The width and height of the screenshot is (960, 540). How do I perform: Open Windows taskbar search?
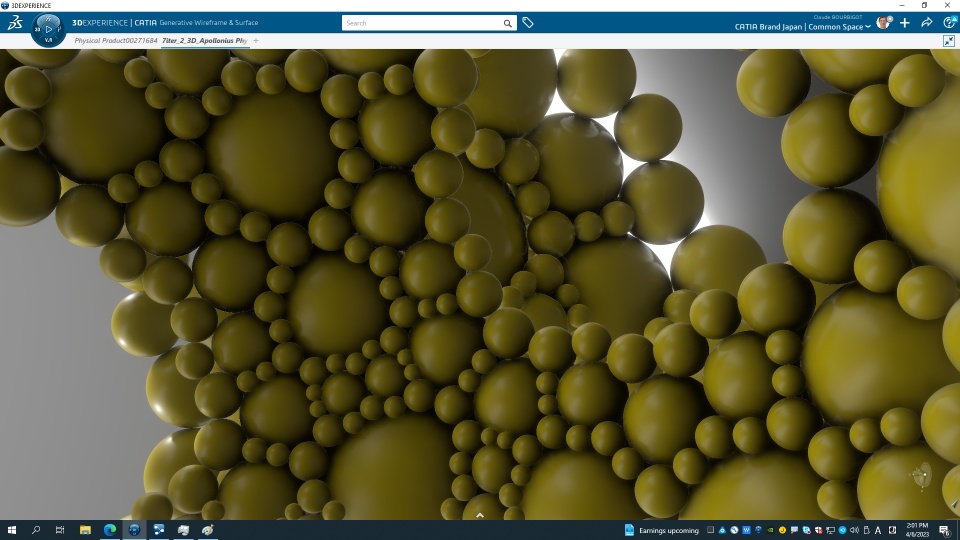coord(36,530)
